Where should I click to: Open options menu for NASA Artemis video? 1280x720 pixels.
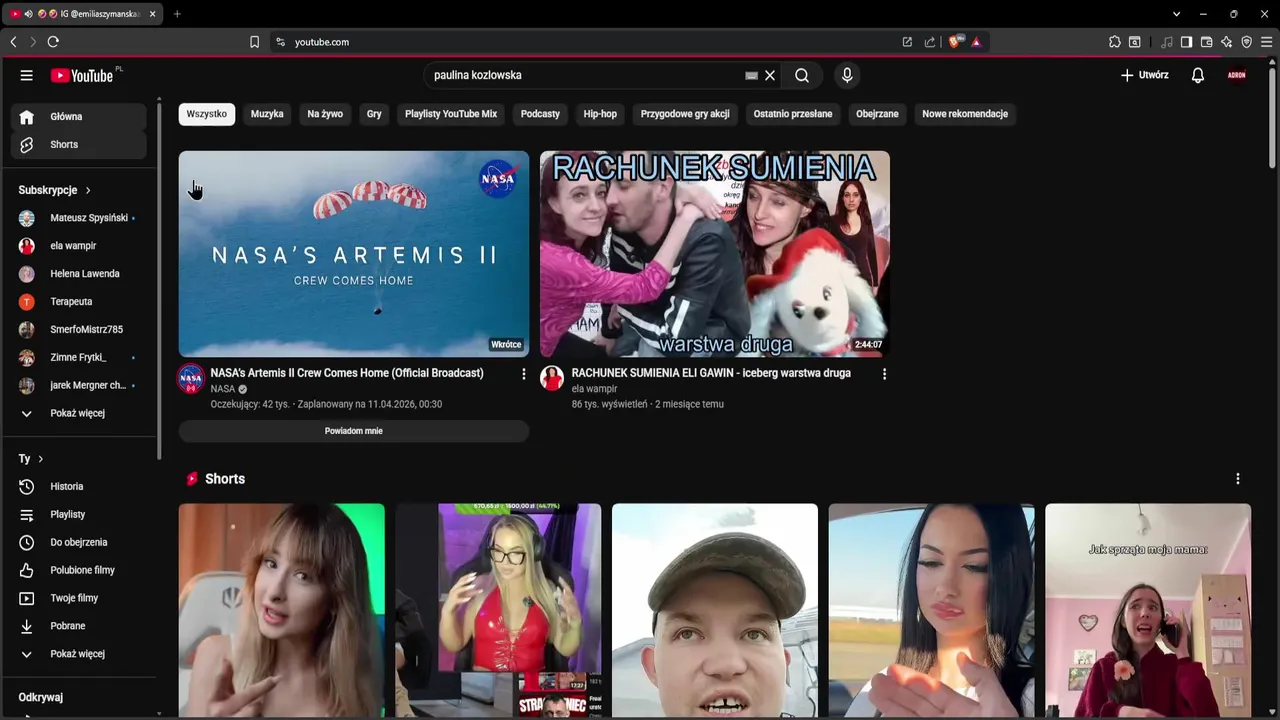click(x=523, y=374)
